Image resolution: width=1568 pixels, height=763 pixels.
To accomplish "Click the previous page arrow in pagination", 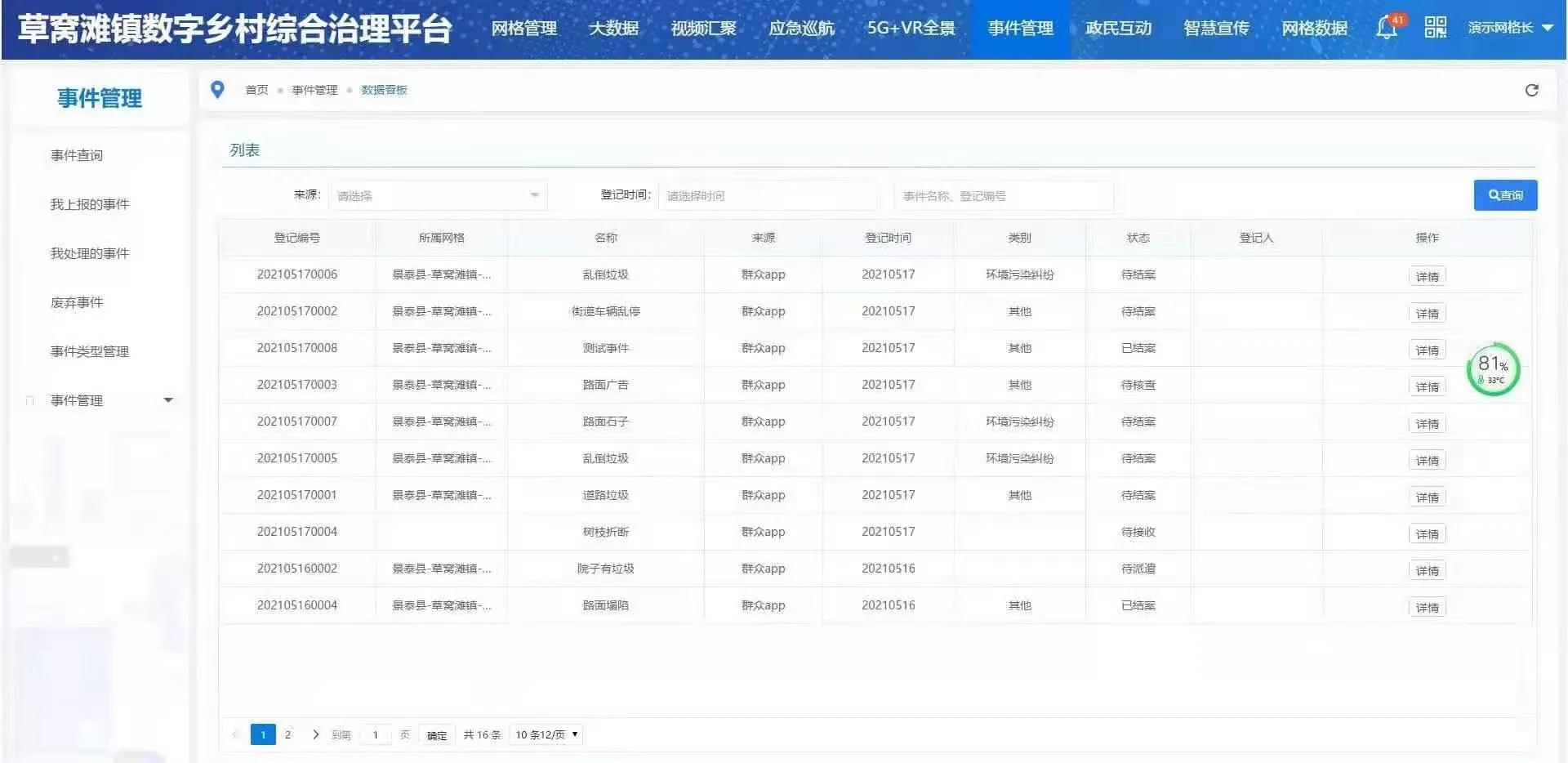I will (235, 734).
